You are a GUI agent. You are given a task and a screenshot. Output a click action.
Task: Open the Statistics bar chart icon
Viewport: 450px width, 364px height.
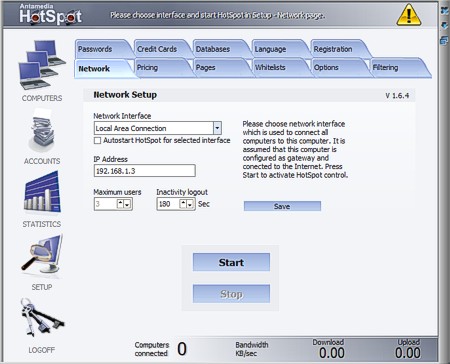(42, 192)
